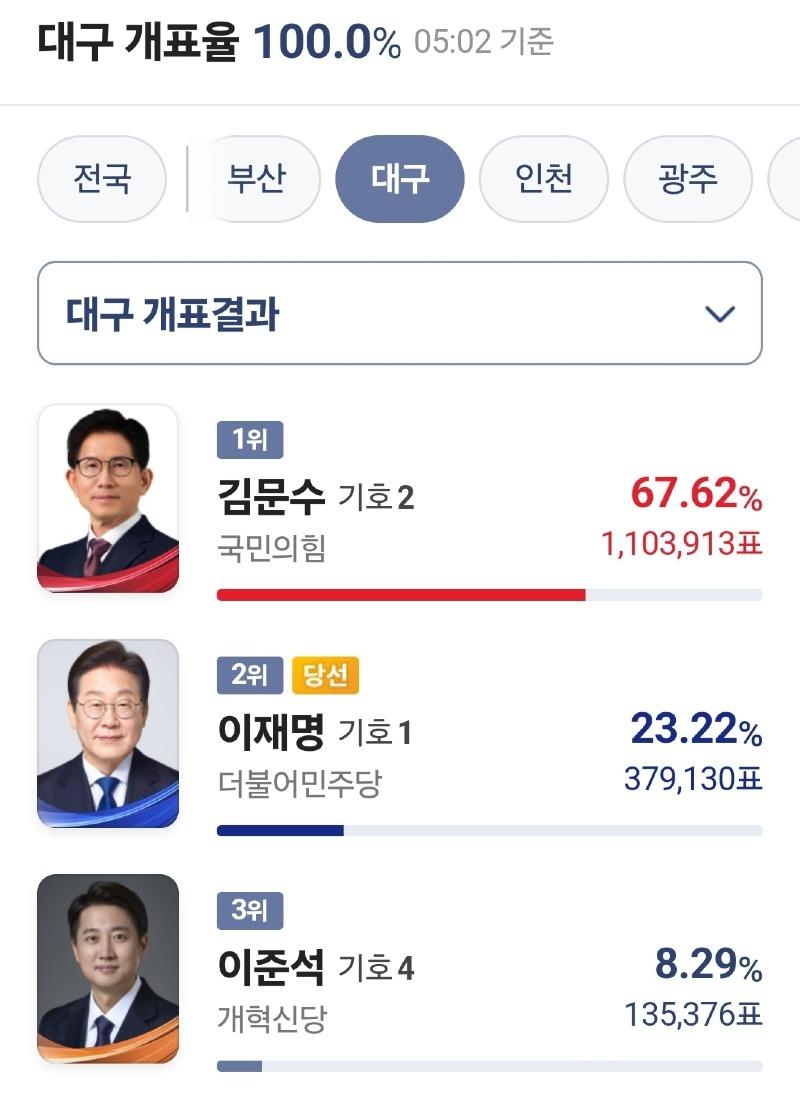Screen dimensions: 800x1094
Task: Click the red 67.62% vote bar
Action: [x=401, y=595]
